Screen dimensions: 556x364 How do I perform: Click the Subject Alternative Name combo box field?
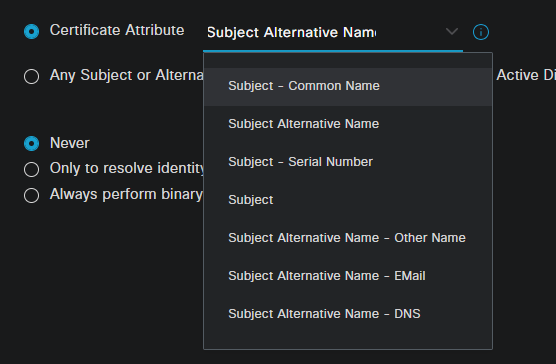pos(333,33)
